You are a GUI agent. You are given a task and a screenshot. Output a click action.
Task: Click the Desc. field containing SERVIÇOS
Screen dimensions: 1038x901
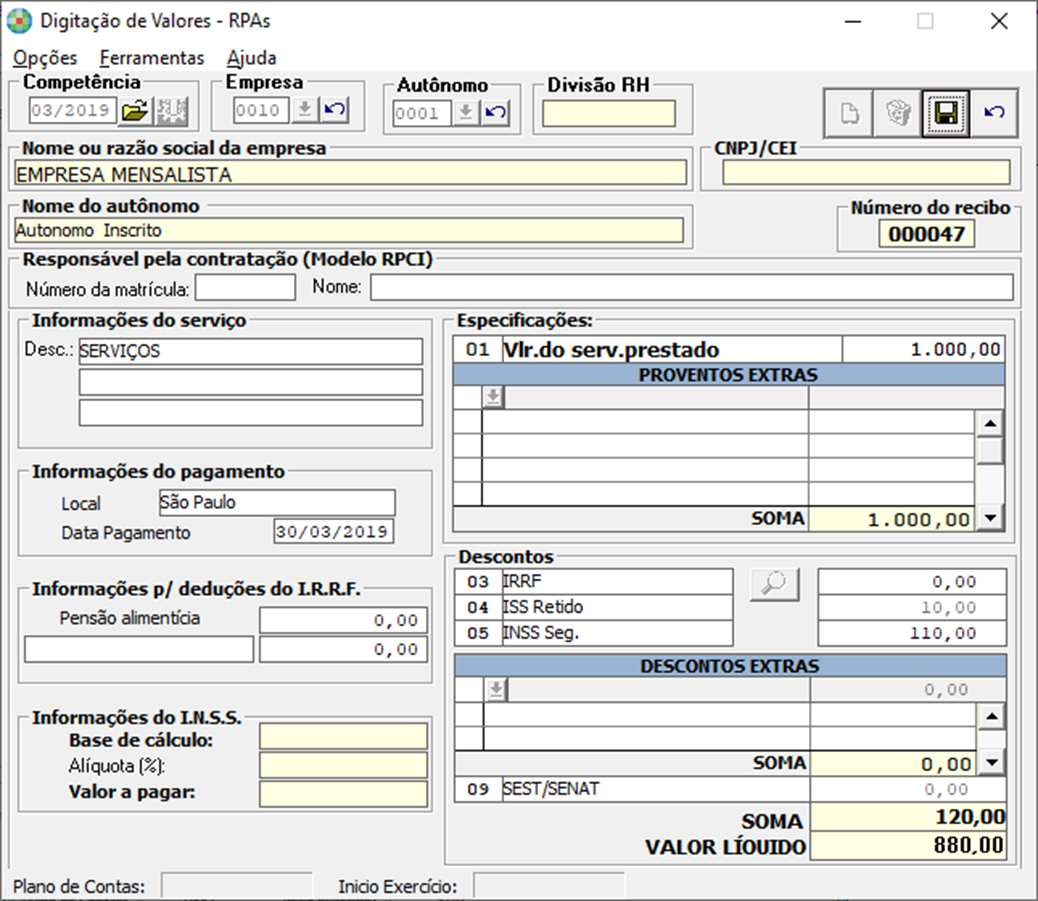tap(251, 352)
